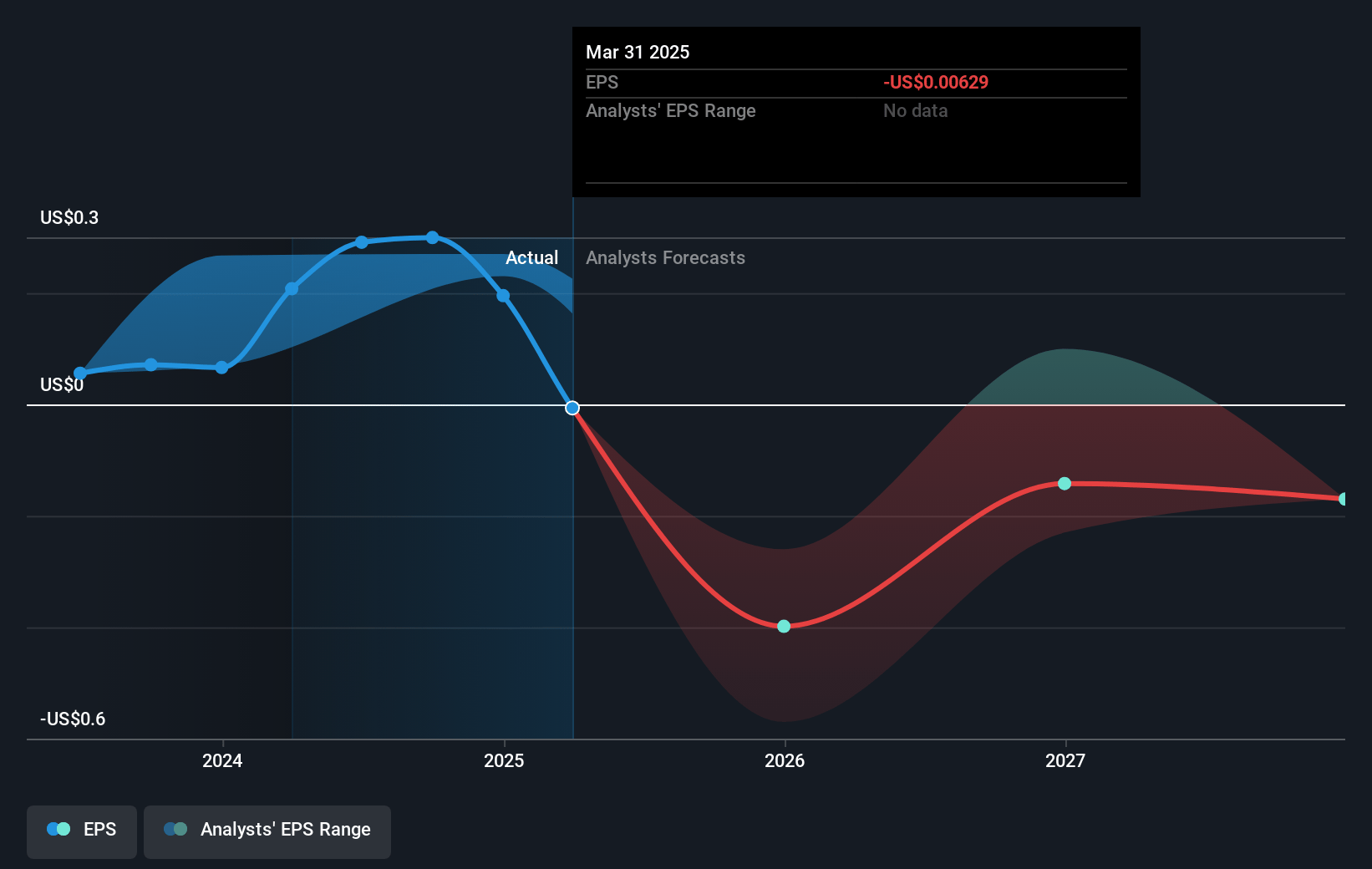Click the Actual label
Image resolution: width=1372 pixels, height=869 pixels.
pos(531,257)
